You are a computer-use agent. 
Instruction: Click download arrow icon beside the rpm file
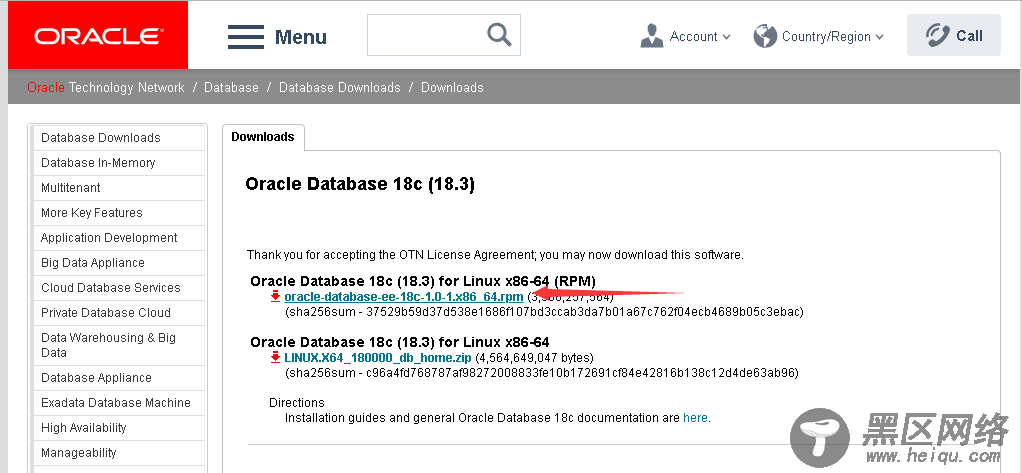pyautogui.click(x=276, y=297)
